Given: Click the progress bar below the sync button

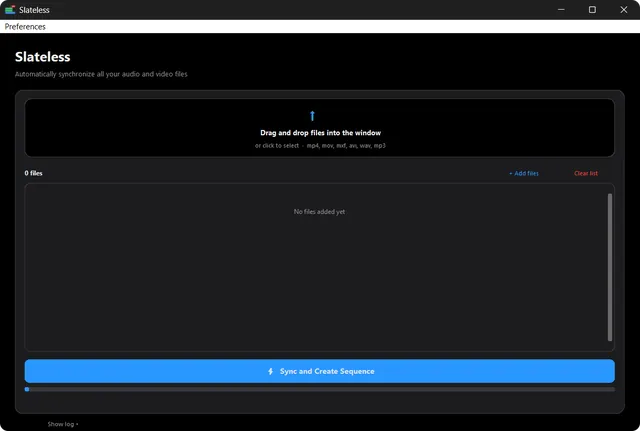Looking at the screenshot, I should (320, 389).
